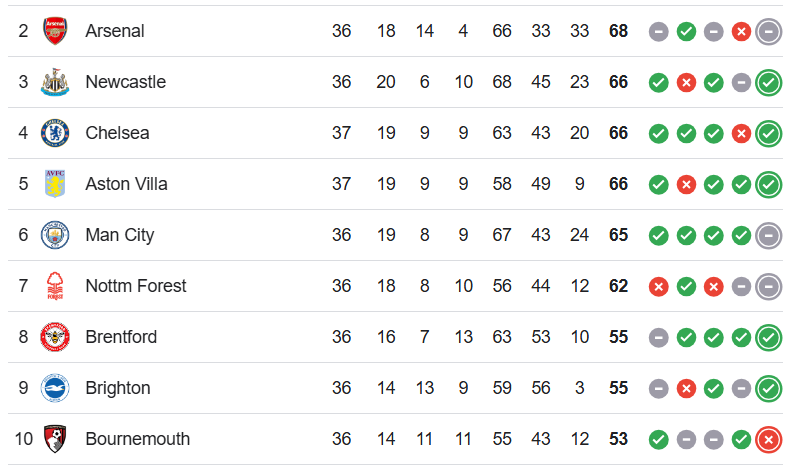Click Newcastle's latest win result icon

point(769,83)
